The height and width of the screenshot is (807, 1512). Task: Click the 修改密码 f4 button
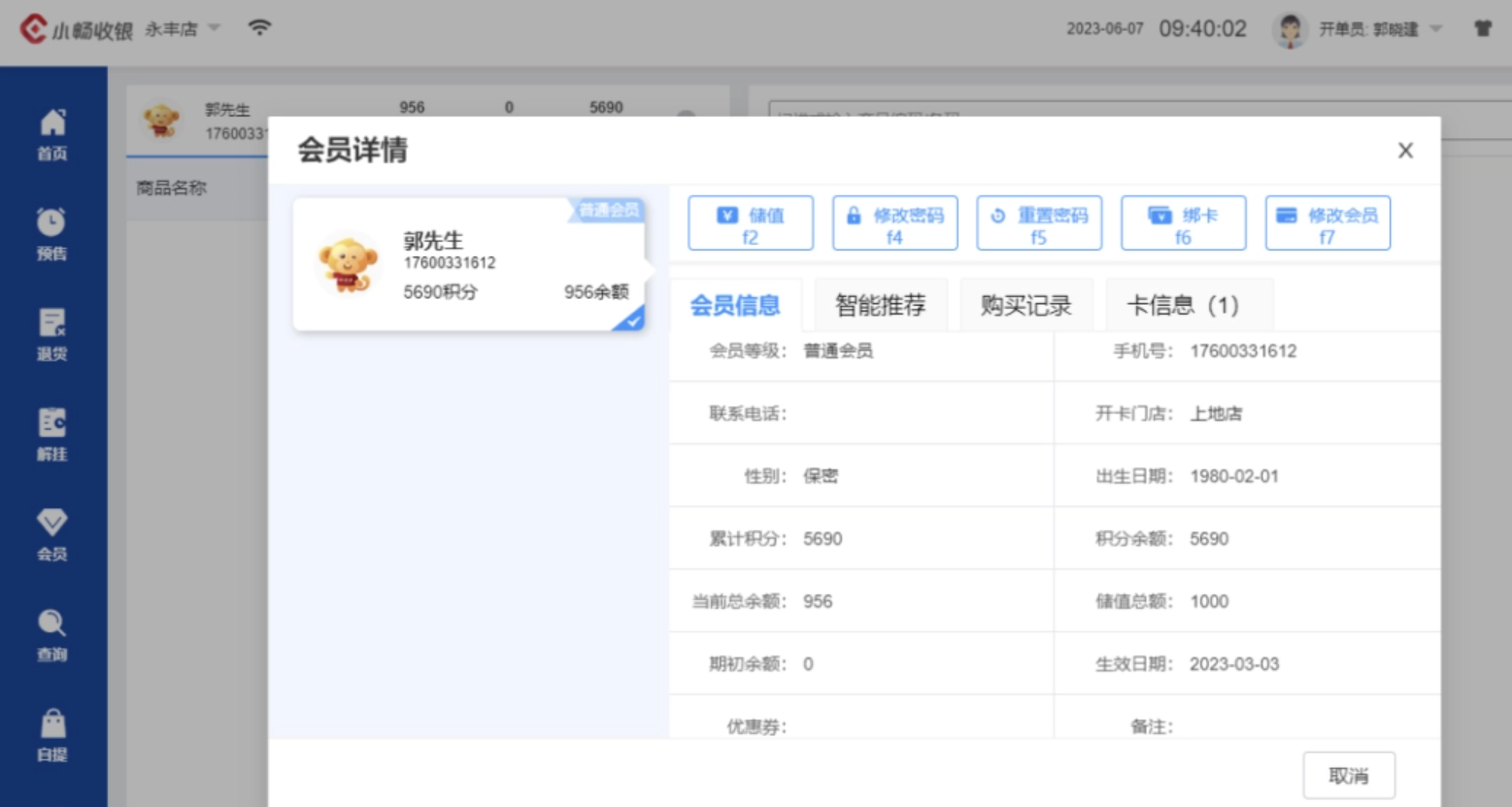point(894,224)
